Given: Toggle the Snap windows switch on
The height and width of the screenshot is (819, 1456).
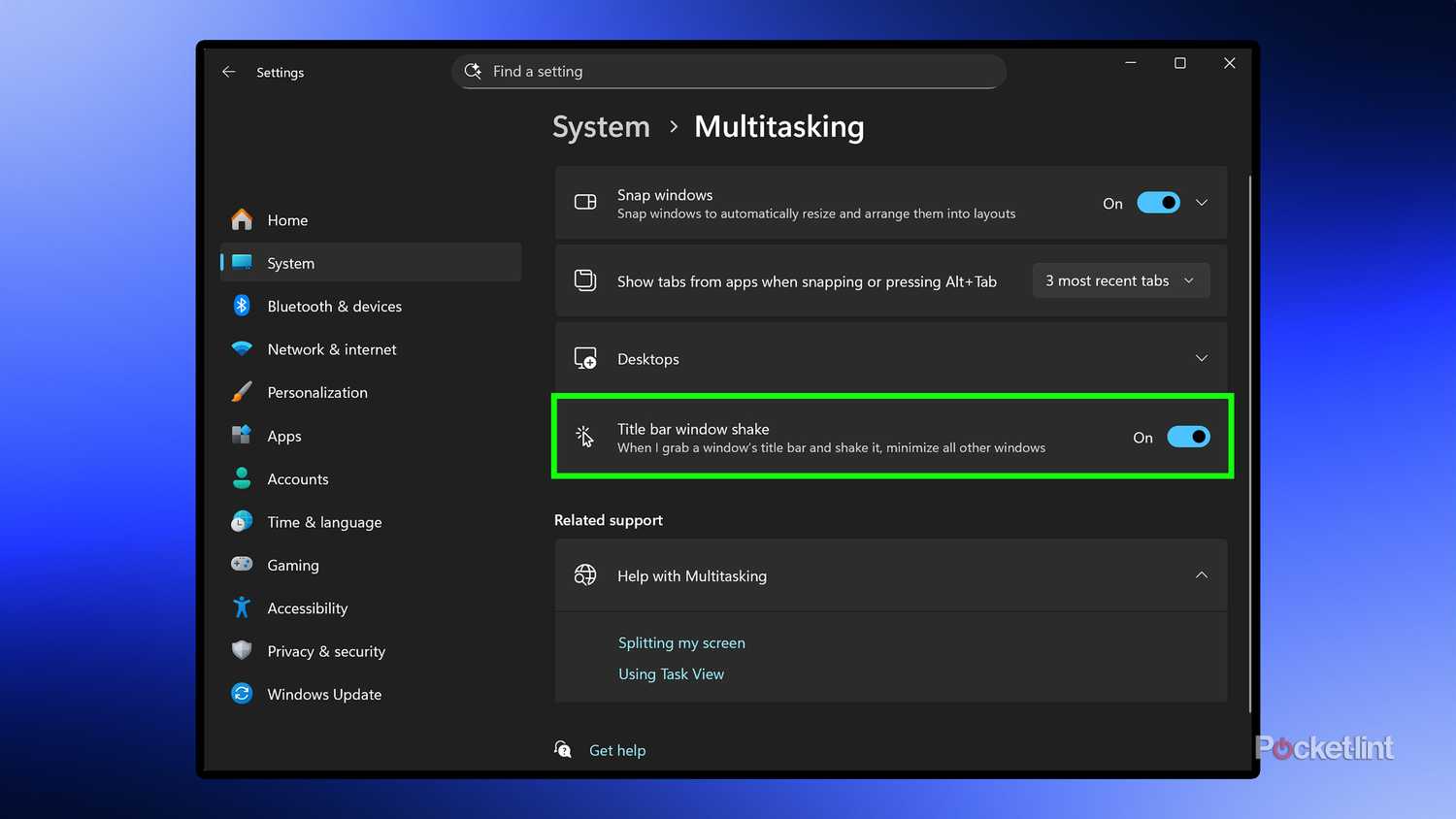Looking at the screenshot, I should (x=1158, y=202).
